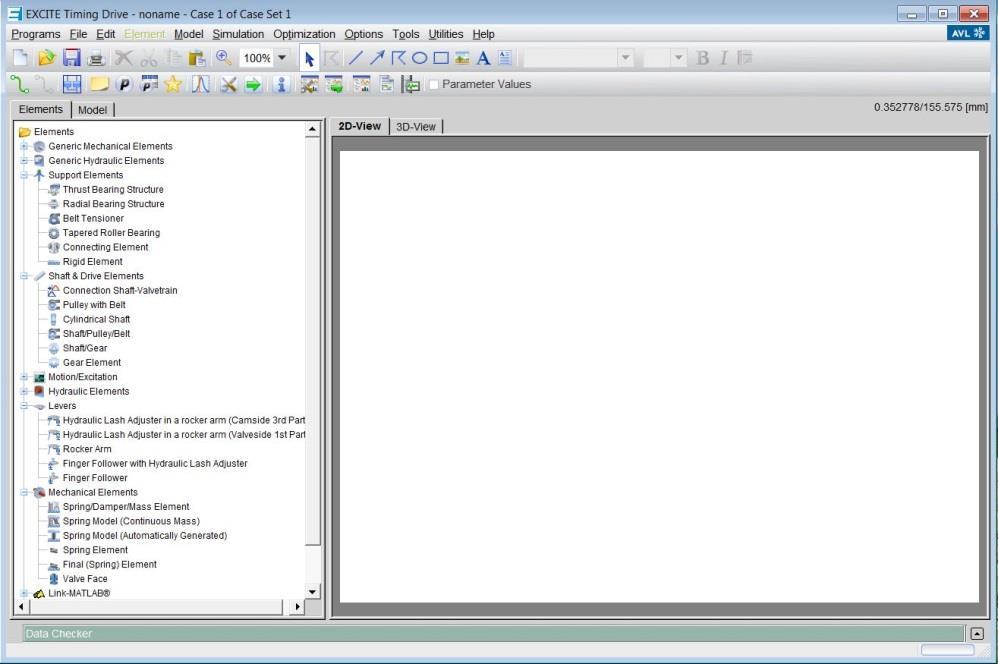998x664 pixels.
Task: Click the yellow star icon
Action: 173,84
